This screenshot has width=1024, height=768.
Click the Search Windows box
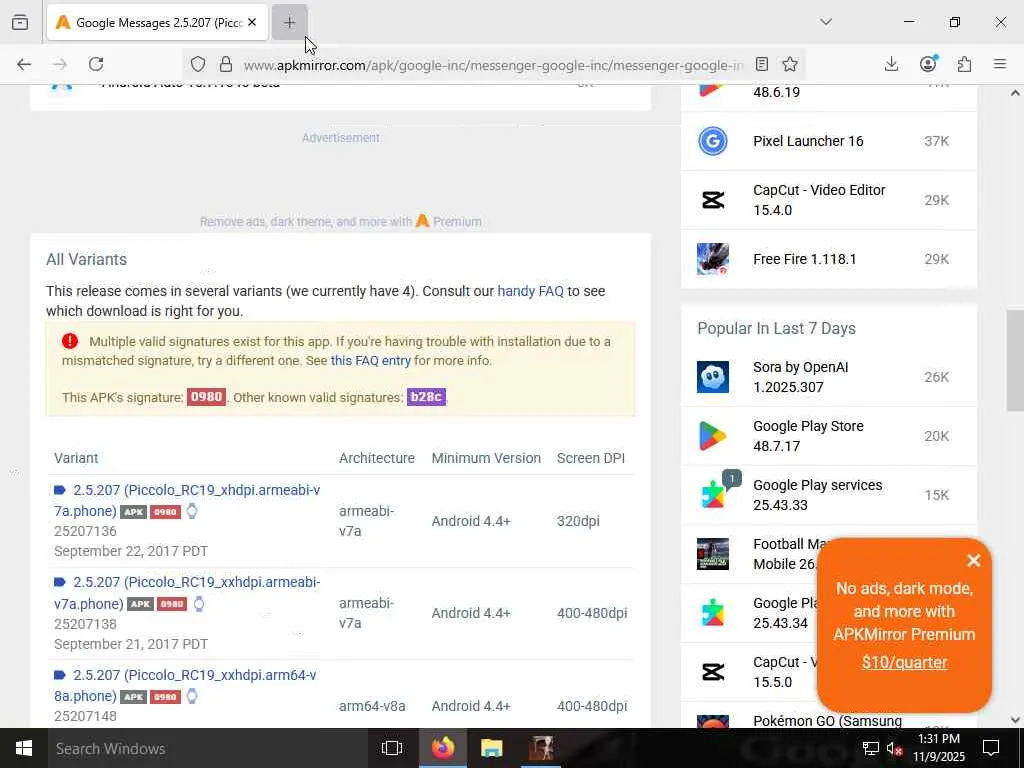pyautogui.click(x=210, y=748)
